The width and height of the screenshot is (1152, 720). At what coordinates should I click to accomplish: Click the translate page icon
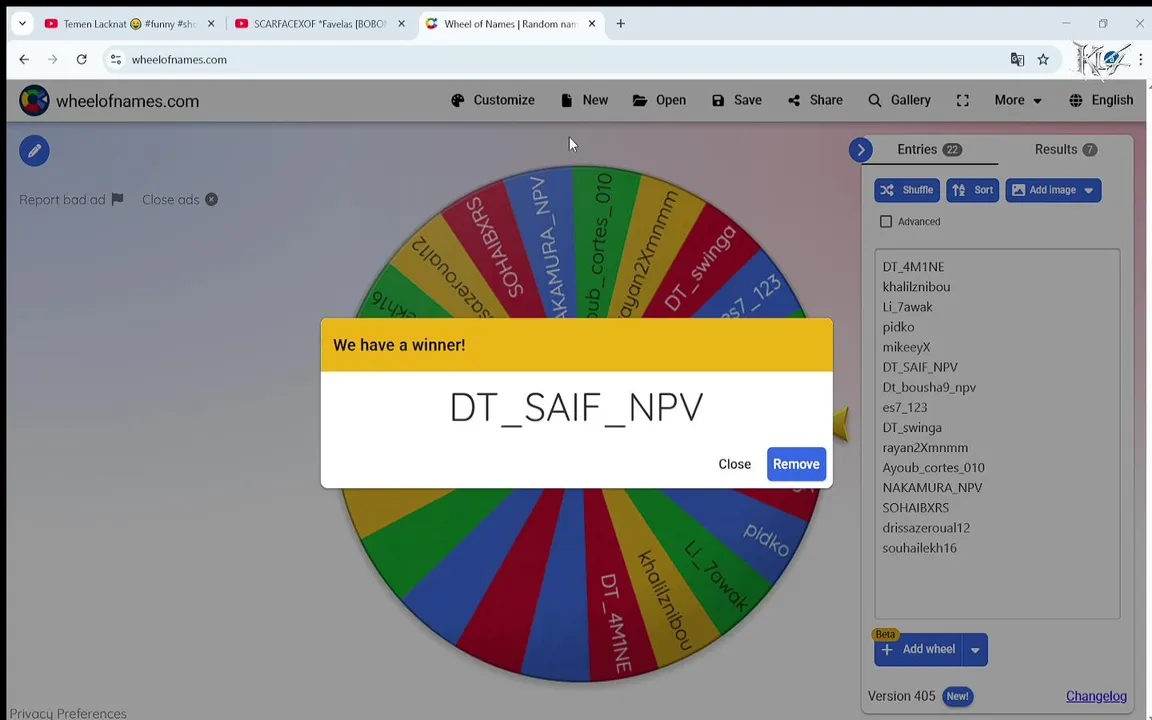pyautogui.click(x=1017, y=60)
